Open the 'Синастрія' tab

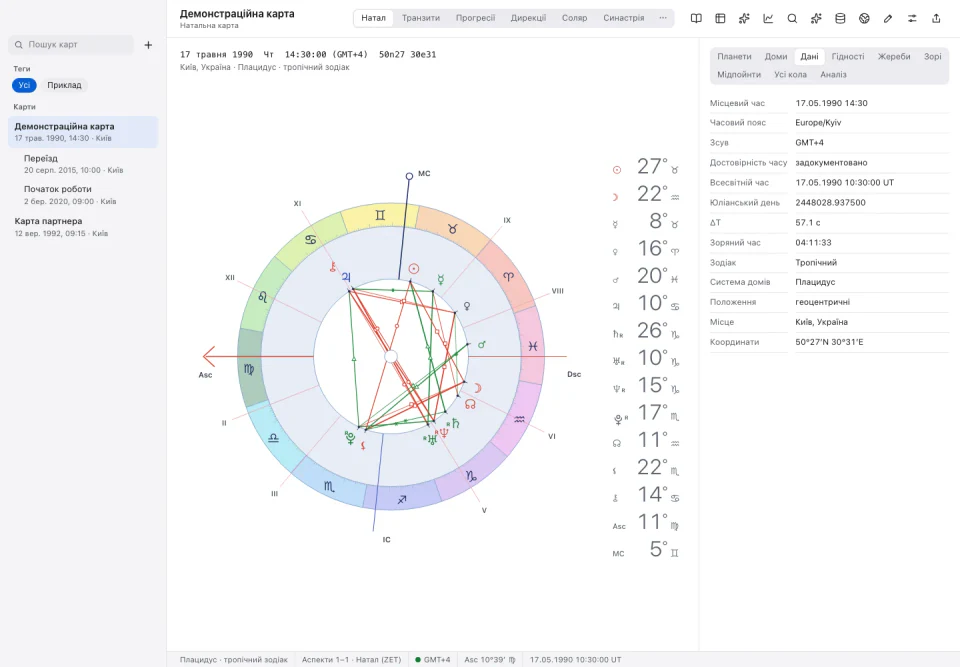pos(623,18)
